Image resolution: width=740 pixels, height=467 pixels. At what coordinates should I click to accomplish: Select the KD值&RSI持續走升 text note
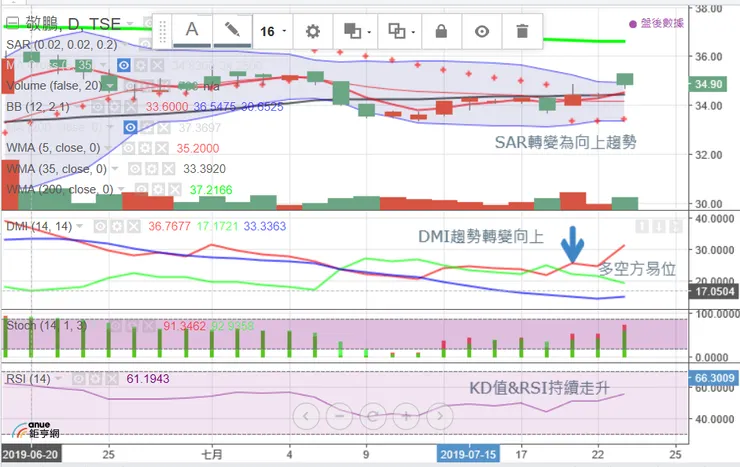pyautogui.click(x=539, y=388)
